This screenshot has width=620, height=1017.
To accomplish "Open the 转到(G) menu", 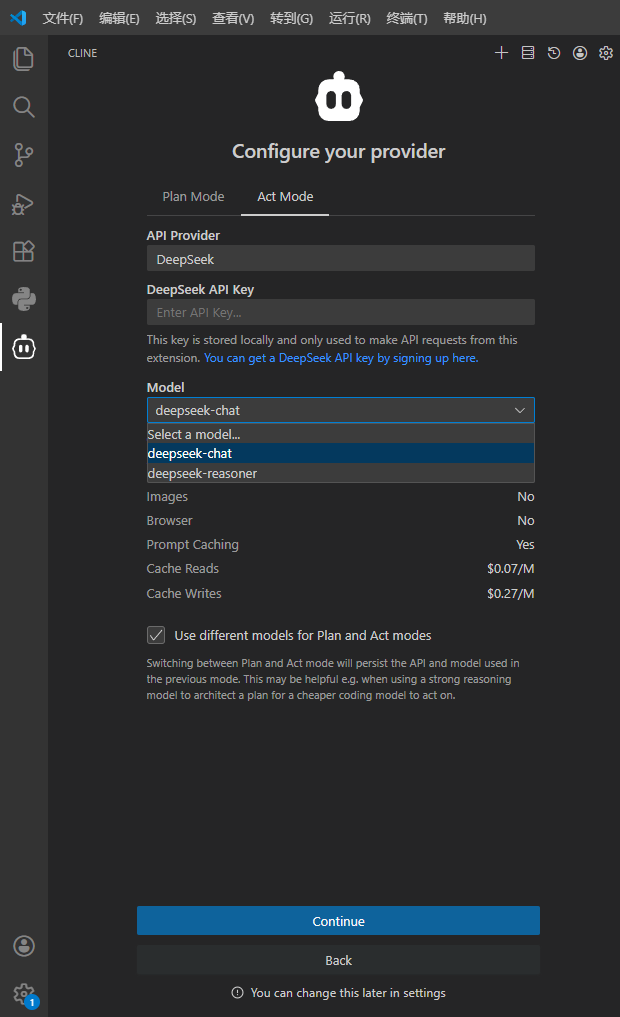I will pos(291,18).
